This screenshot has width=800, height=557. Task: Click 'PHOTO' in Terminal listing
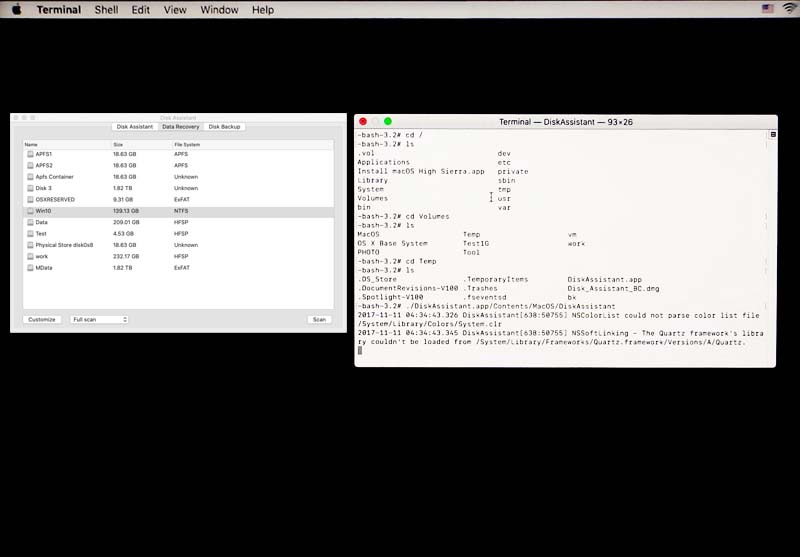pyautogui.click(x=368, y=252)
